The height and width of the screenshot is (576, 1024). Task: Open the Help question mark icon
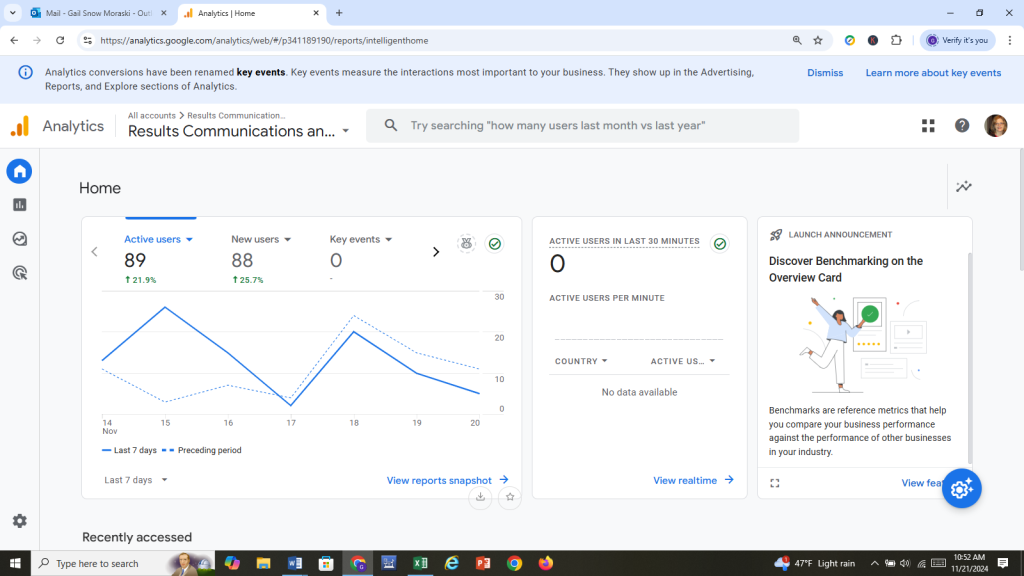coord(962,125)
